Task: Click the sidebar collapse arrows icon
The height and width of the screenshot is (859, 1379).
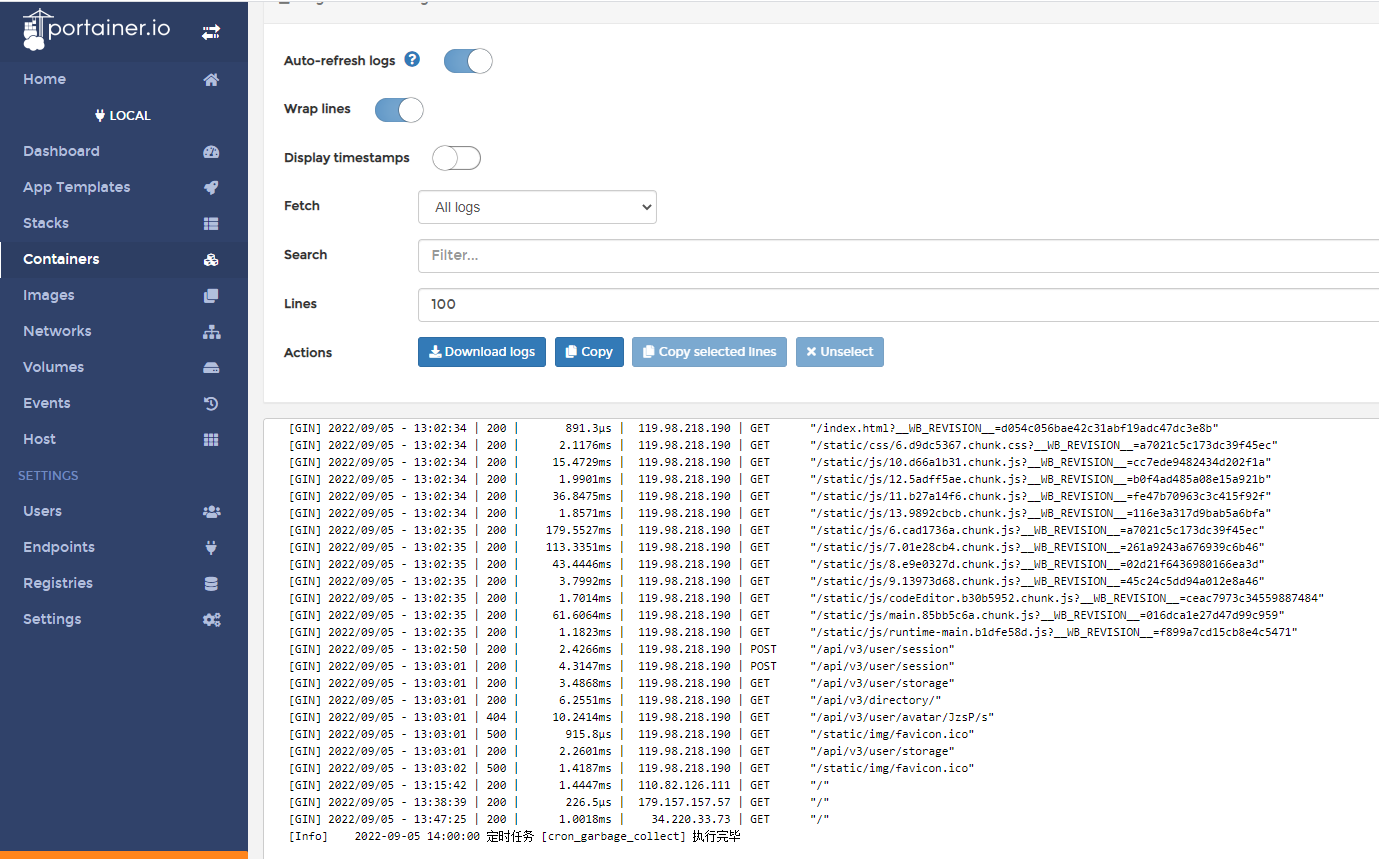Action: click(x=211, y=32)
